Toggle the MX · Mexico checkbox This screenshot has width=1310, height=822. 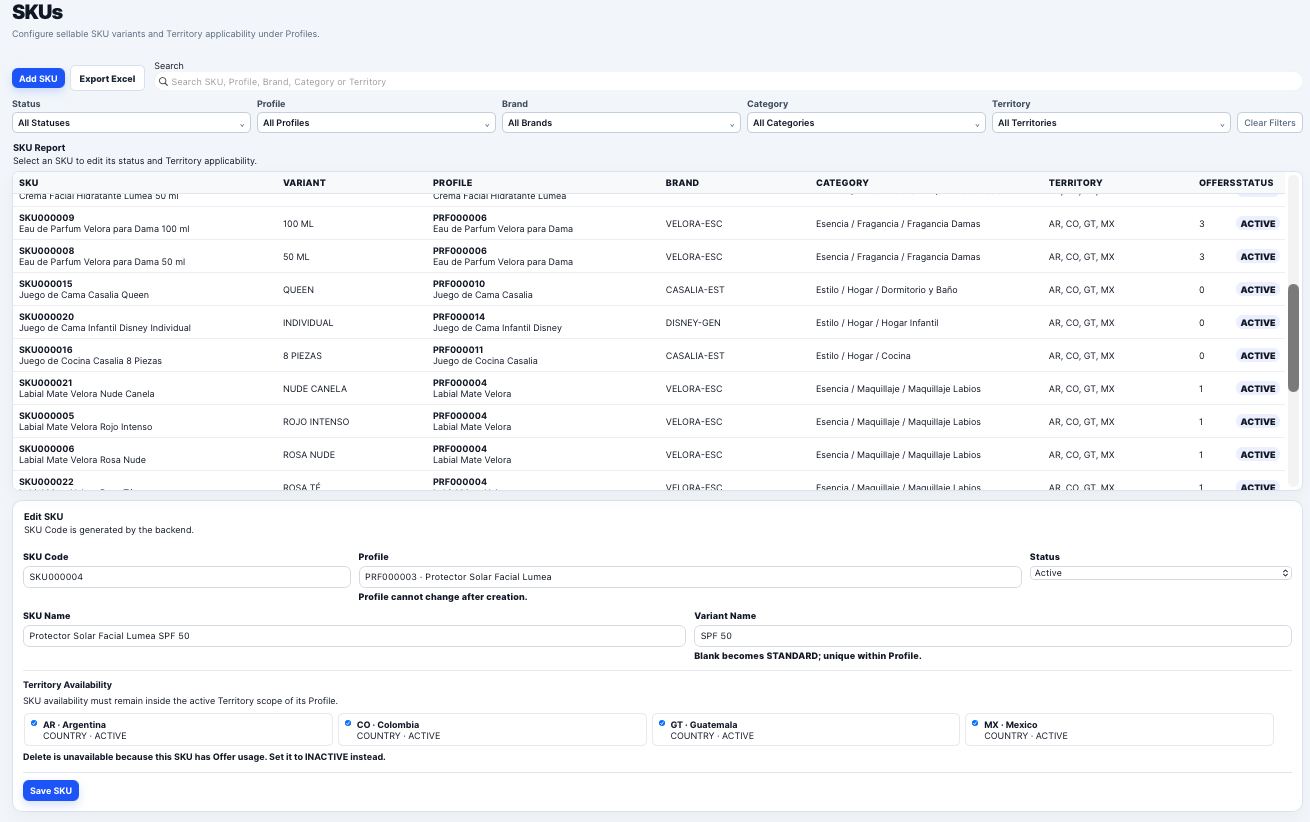[x=975, y=722]
